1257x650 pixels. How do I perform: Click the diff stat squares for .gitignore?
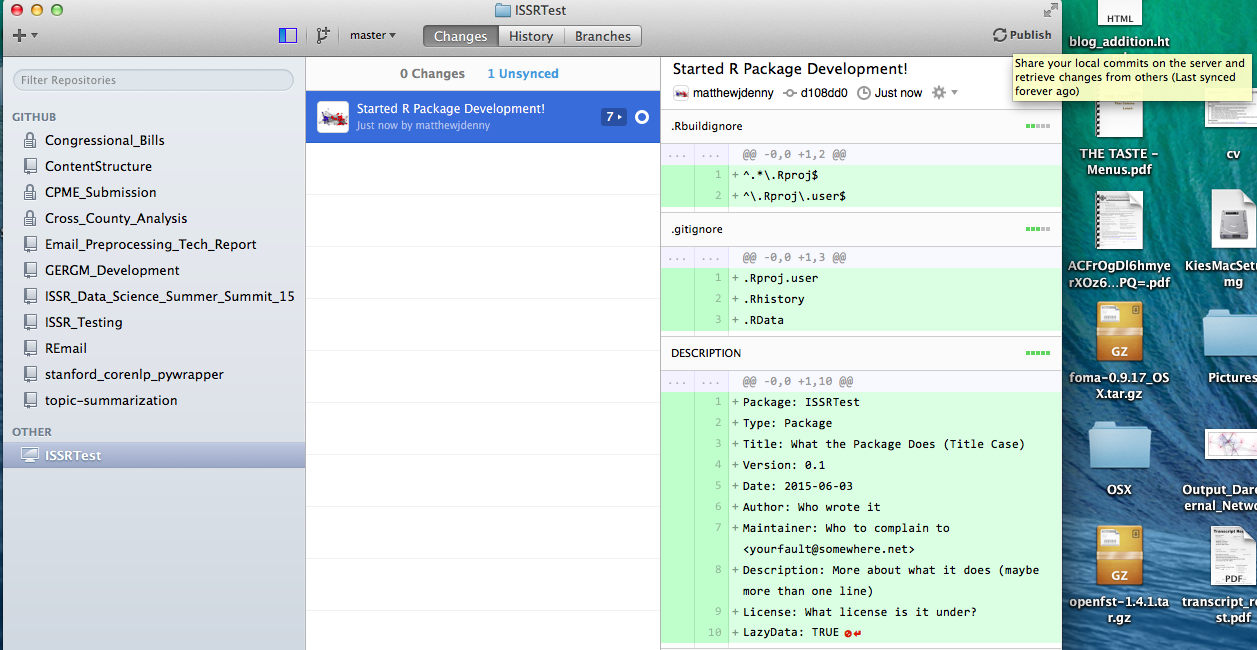[x=1038, y=230]
